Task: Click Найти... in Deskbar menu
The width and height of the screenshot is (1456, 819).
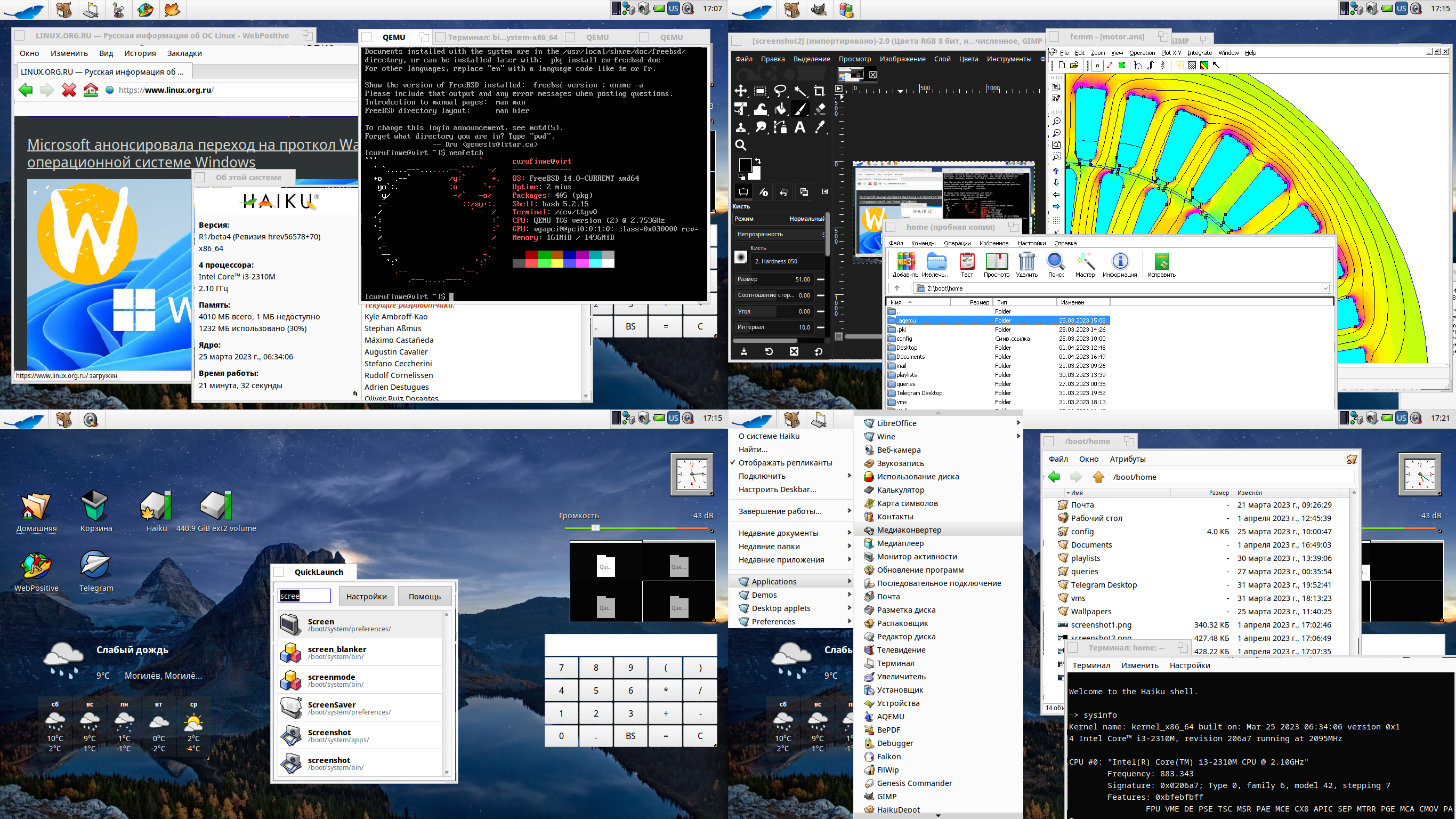Action: pyautogui.click(x=753, y=449)
